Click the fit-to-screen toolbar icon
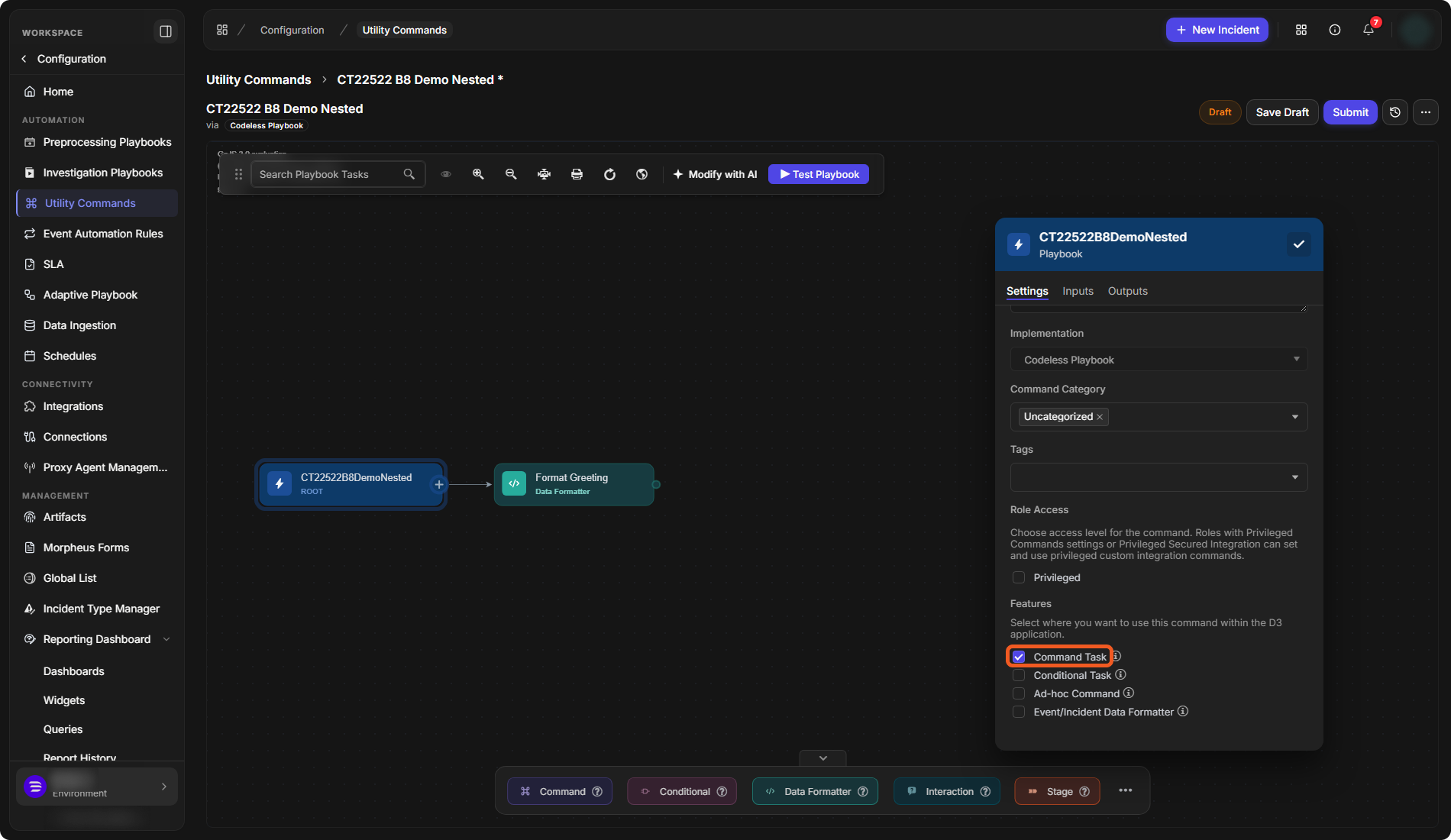1451x840 pixels. click(544, 174)
